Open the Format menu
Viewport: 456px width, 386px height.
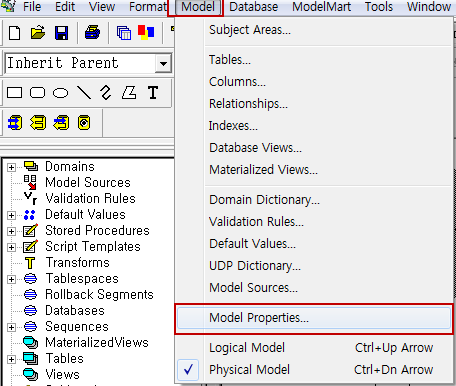(148, 6)
